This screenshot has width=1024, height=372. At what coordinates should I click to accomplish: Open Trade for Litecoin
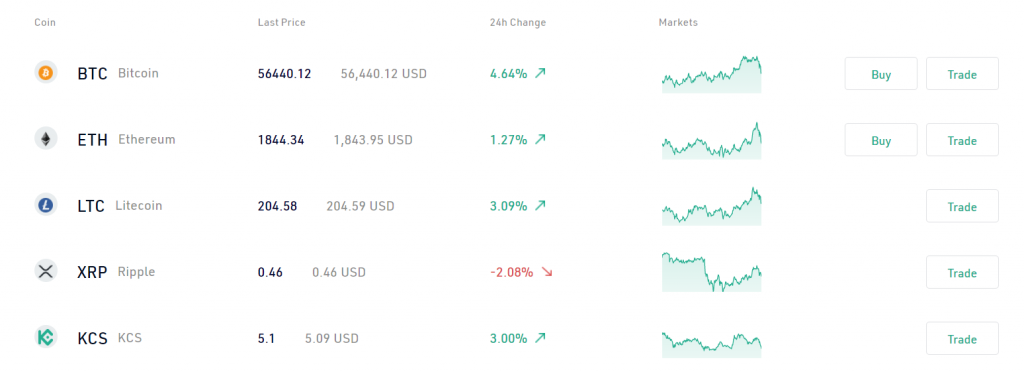pos(962,206)
